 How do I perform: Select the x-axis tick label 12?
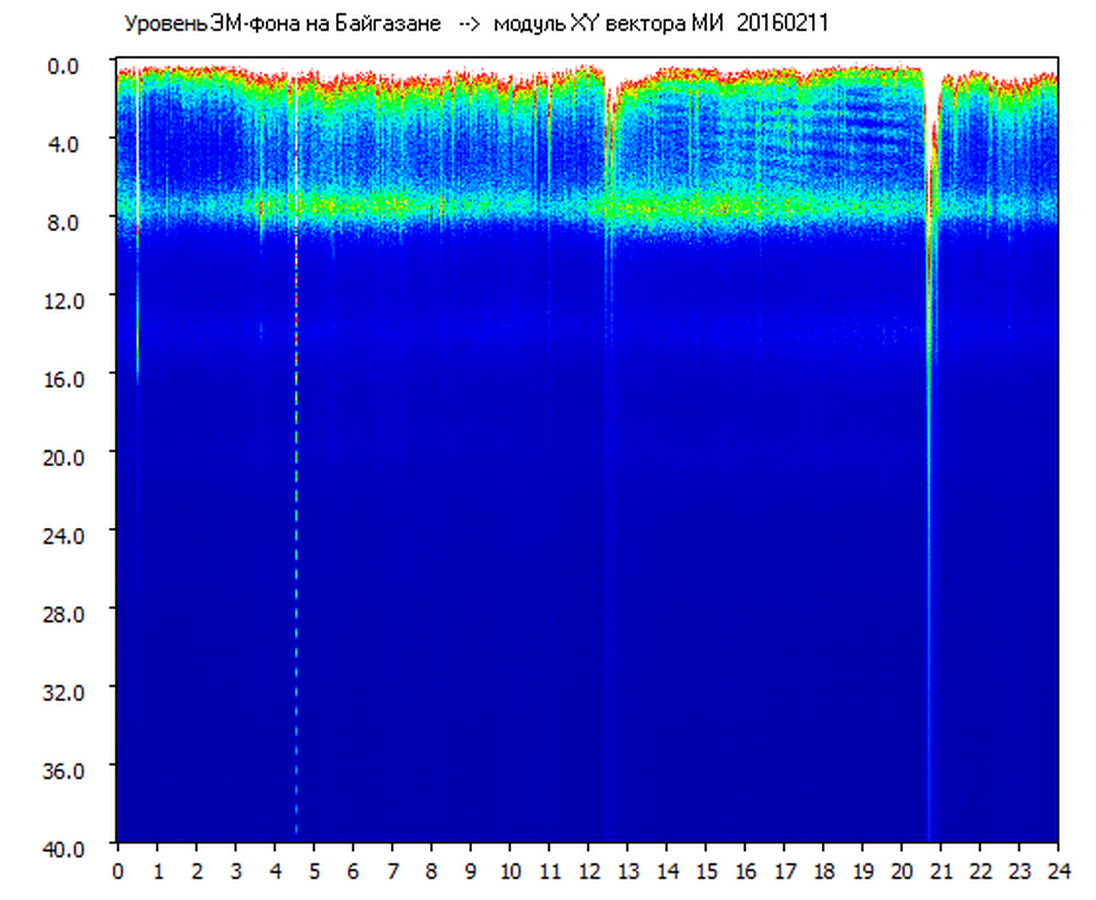click(x=588, y=871)
